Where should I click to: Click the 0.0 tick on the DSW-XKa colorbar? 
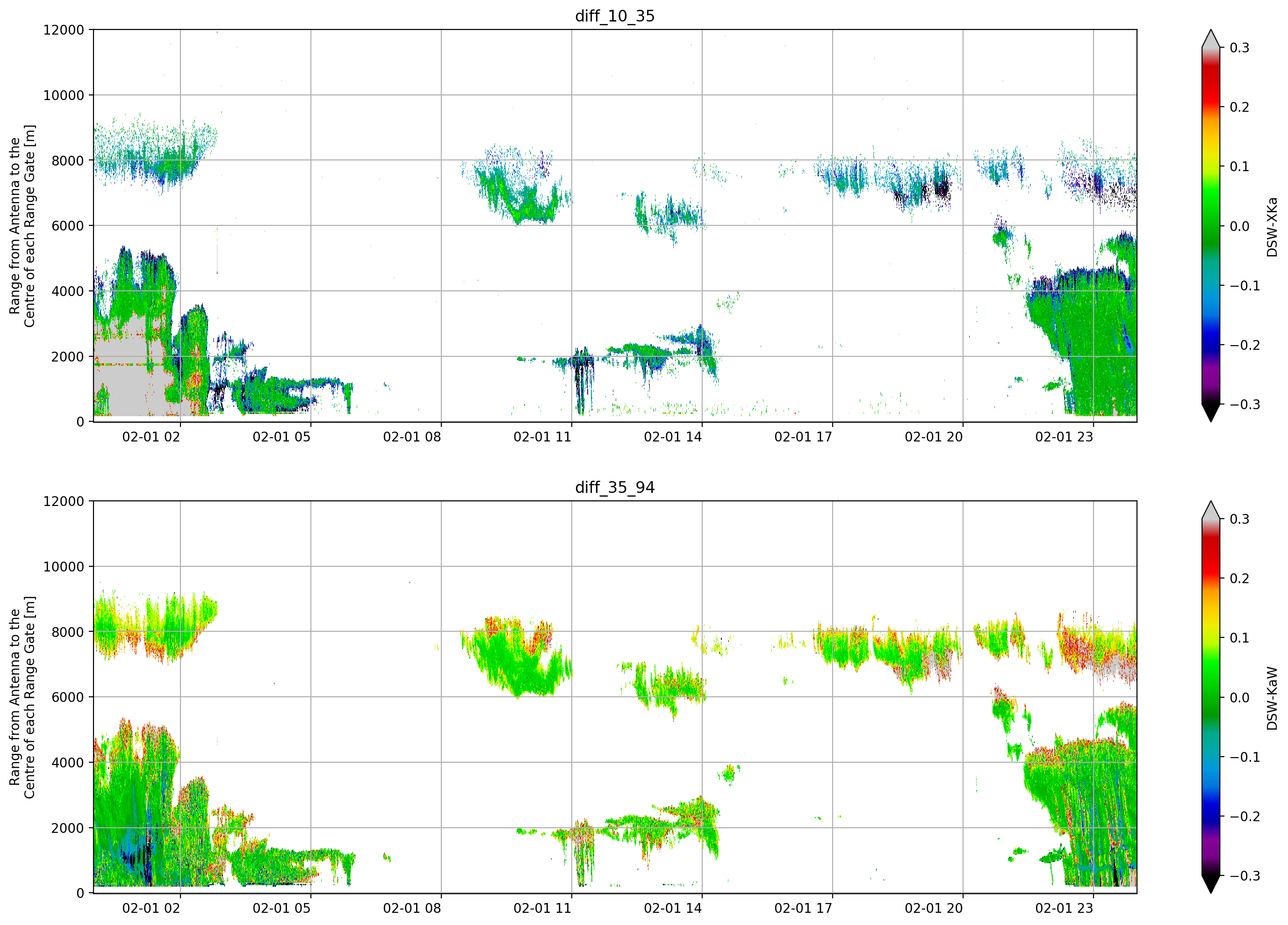[1239, 226]
